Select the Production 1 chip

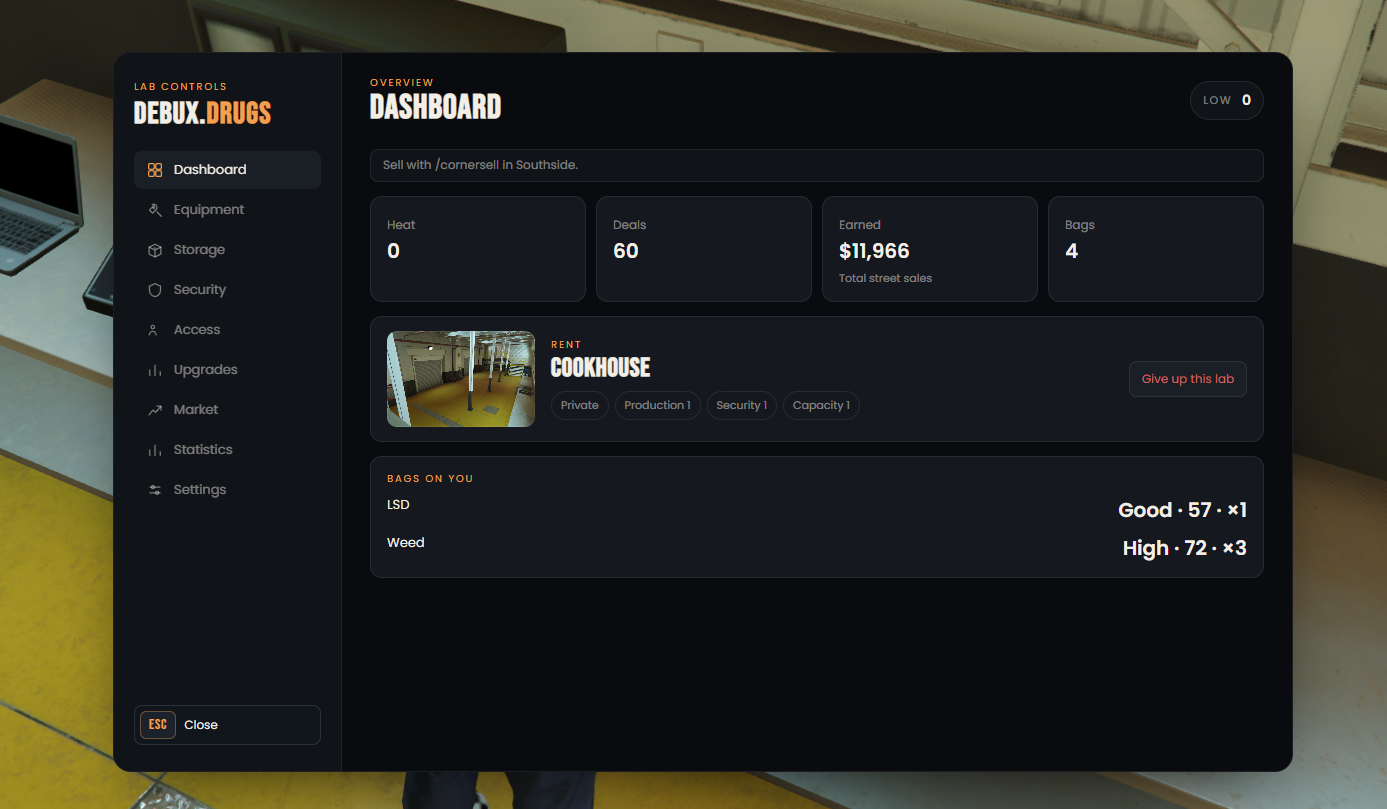click(x=657, y=405)
